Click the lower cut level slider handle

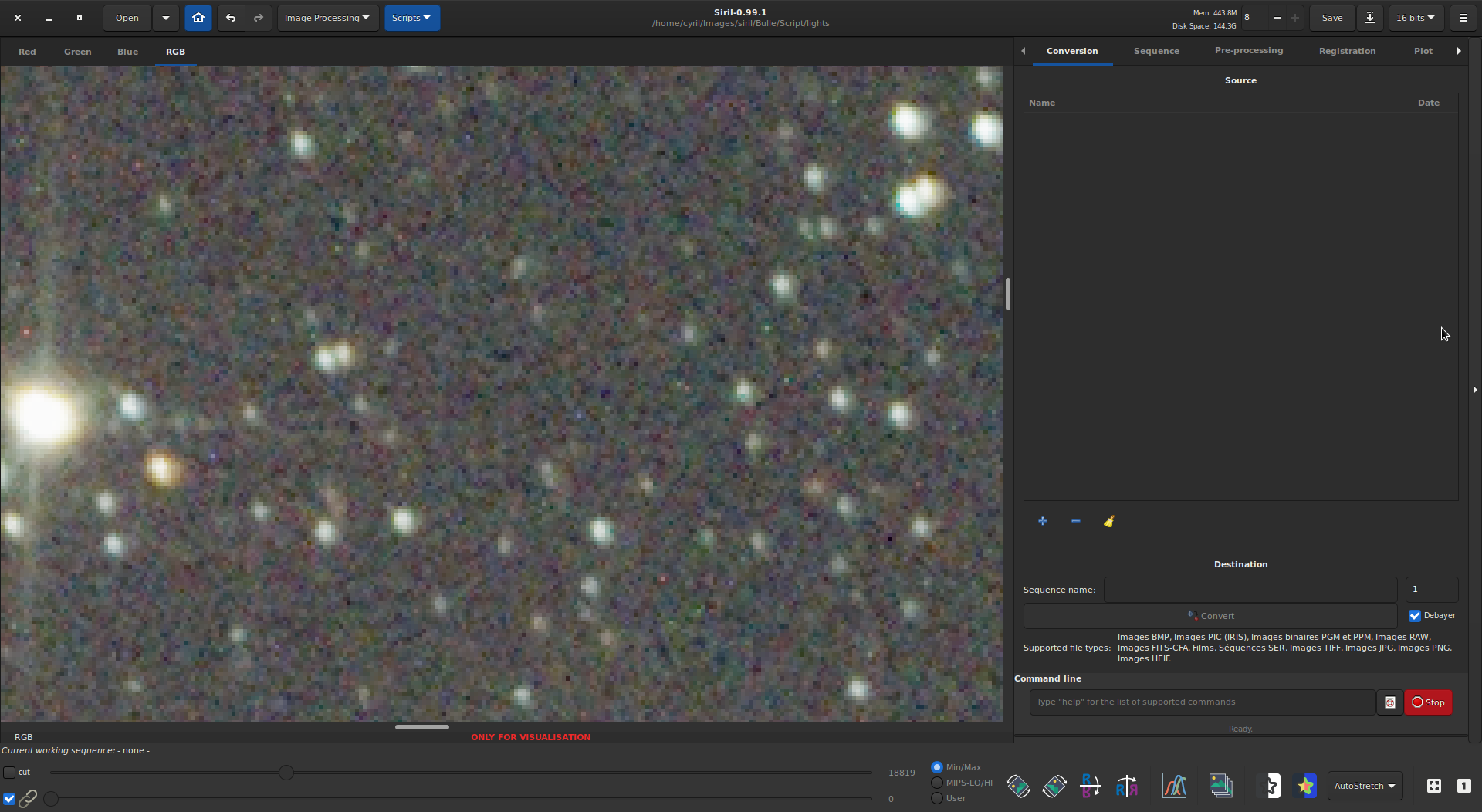click(x=51, y=799)
